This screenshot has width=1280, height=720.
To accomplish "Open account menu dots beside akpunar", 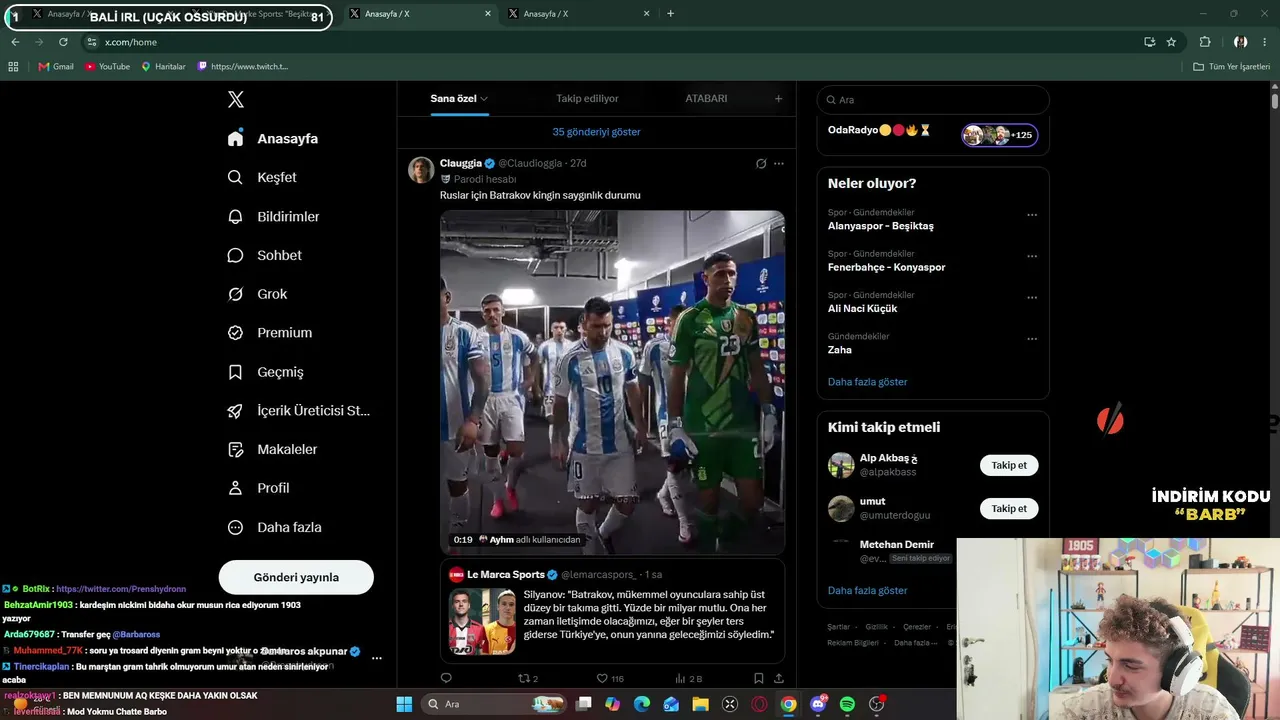I will [x=377, y=658].
